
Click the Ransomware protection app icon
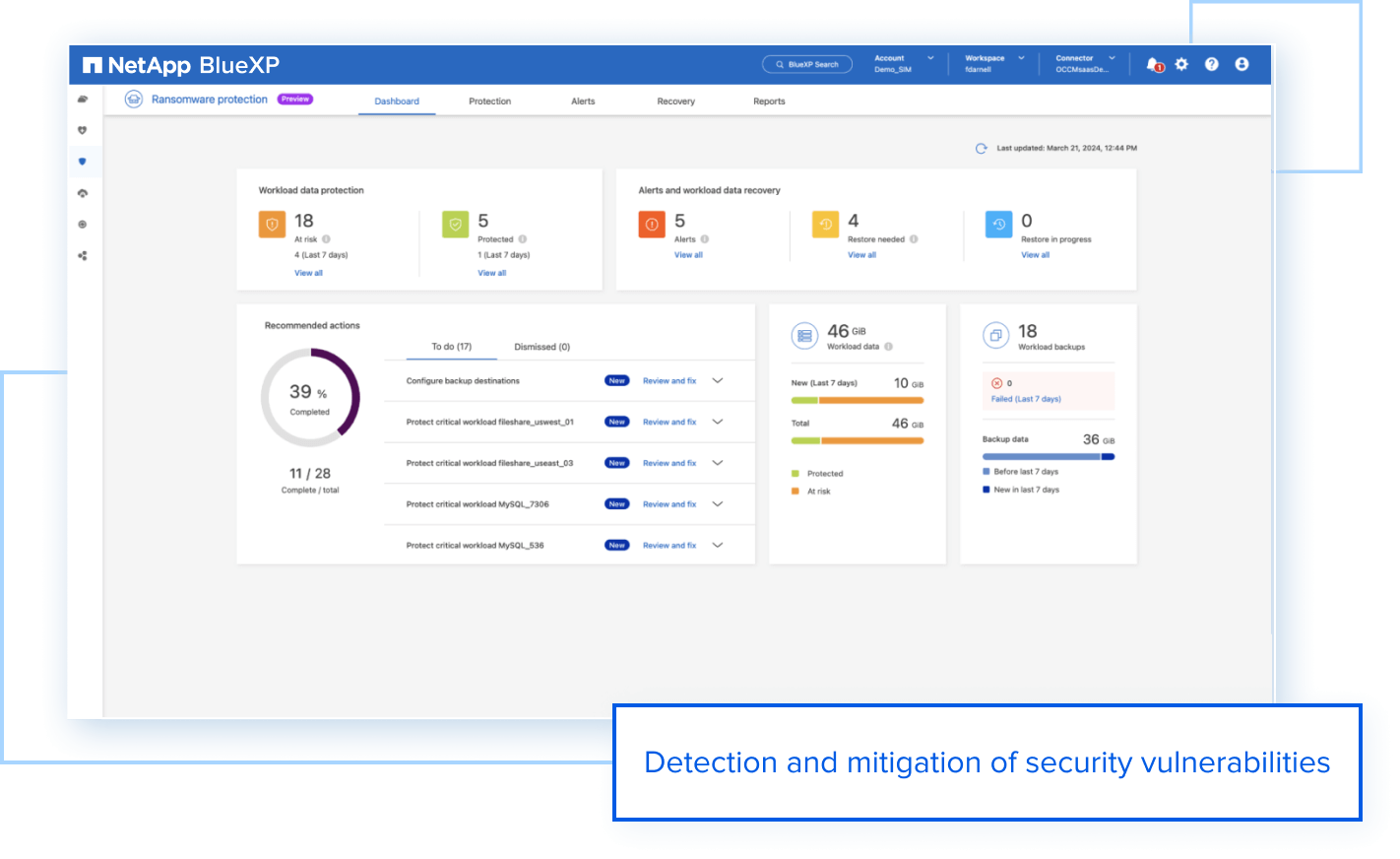[x=133, y=99]
